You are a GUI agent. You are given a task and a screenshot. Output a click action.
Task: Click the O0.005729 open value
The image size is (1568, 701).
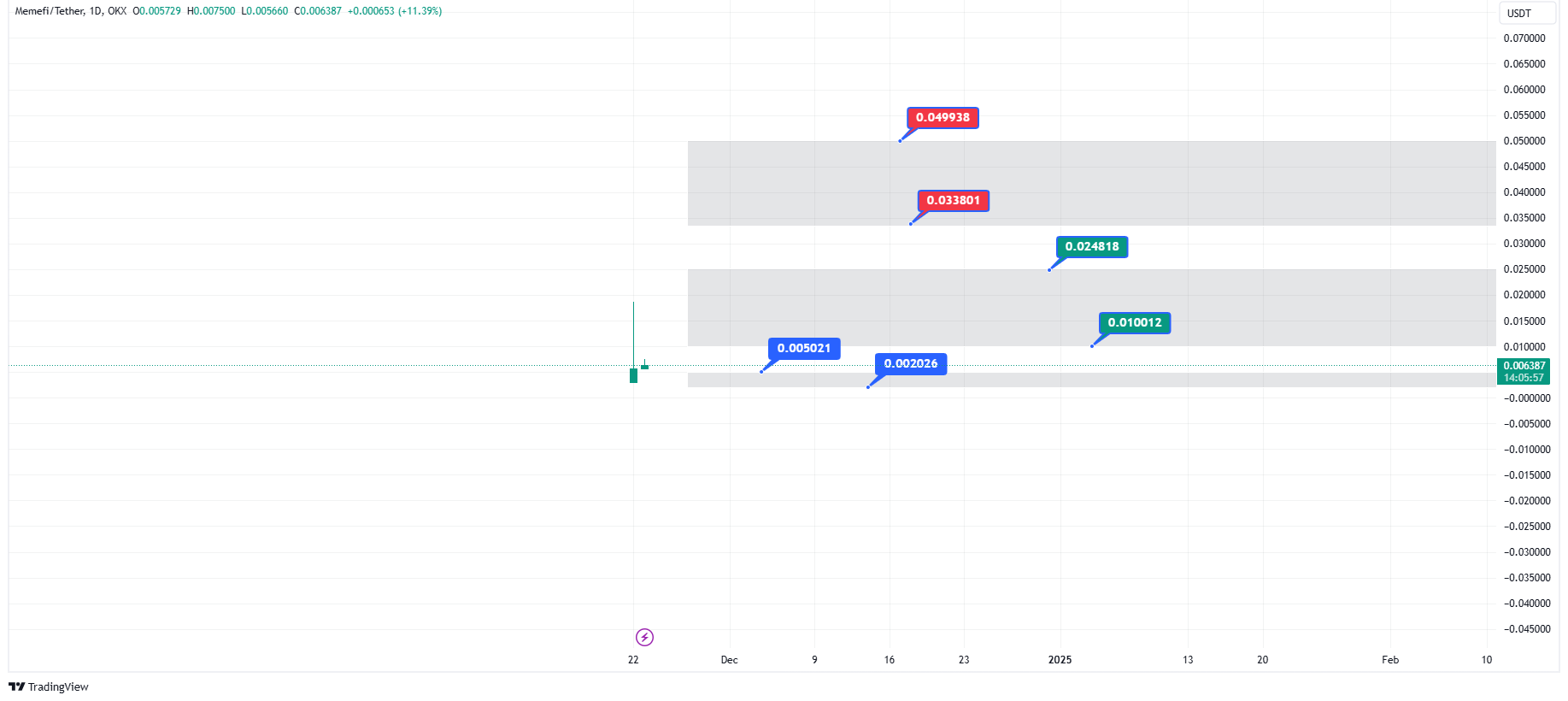[156, 11]
